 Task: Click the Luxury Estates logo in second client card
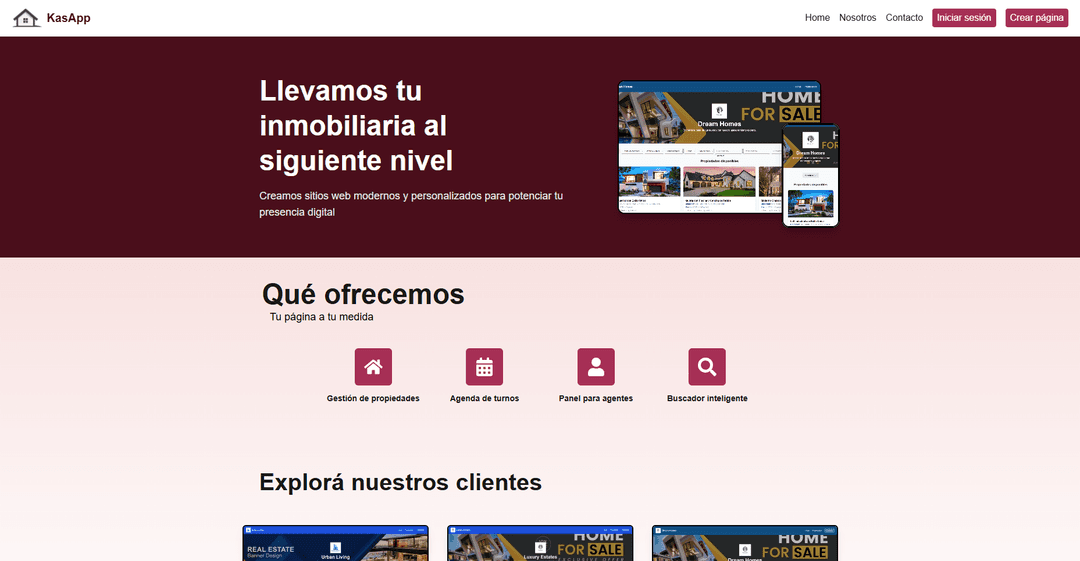(540, 547)
